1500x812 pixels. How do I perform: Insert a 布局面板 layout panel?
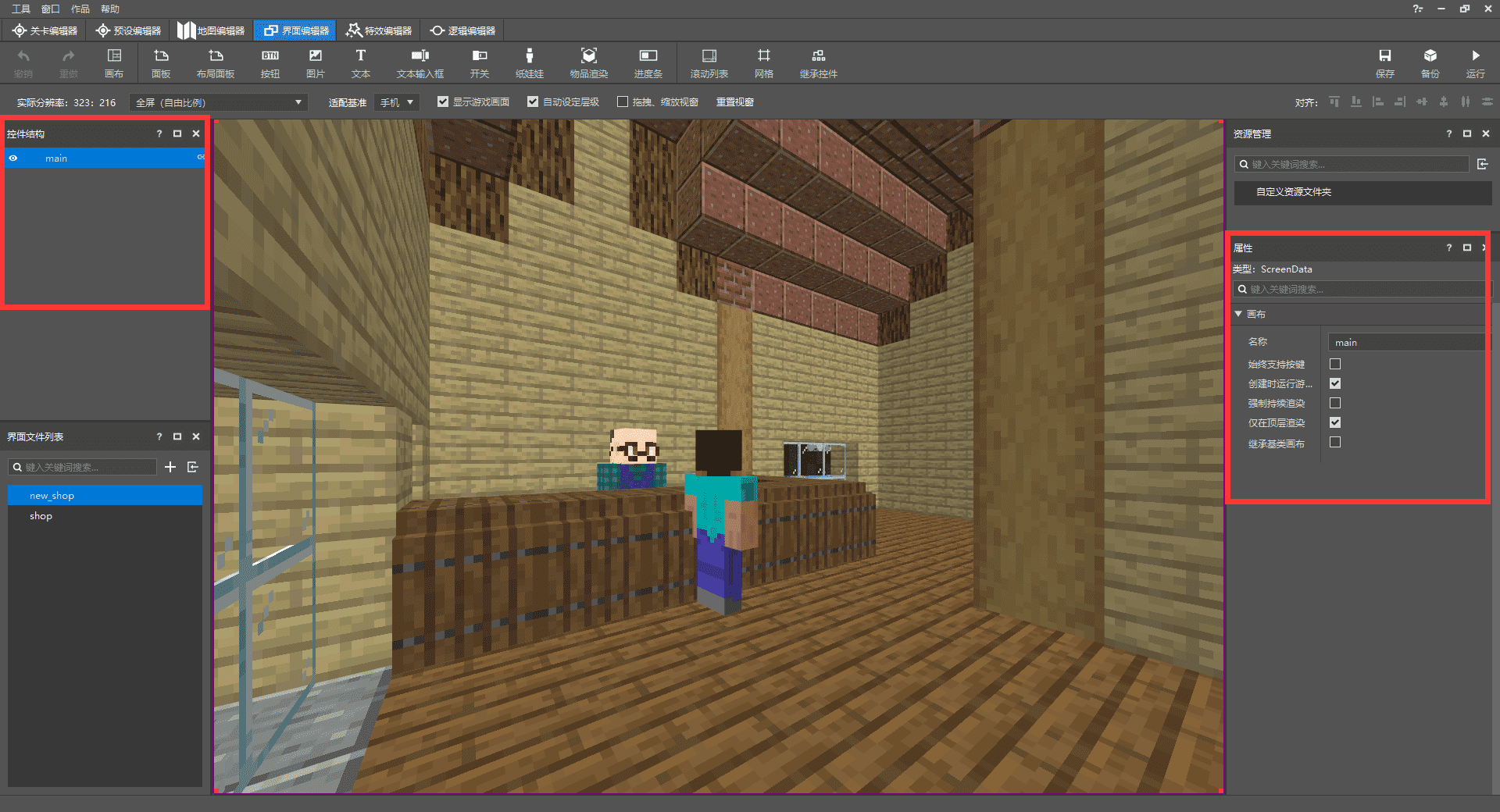216,62
